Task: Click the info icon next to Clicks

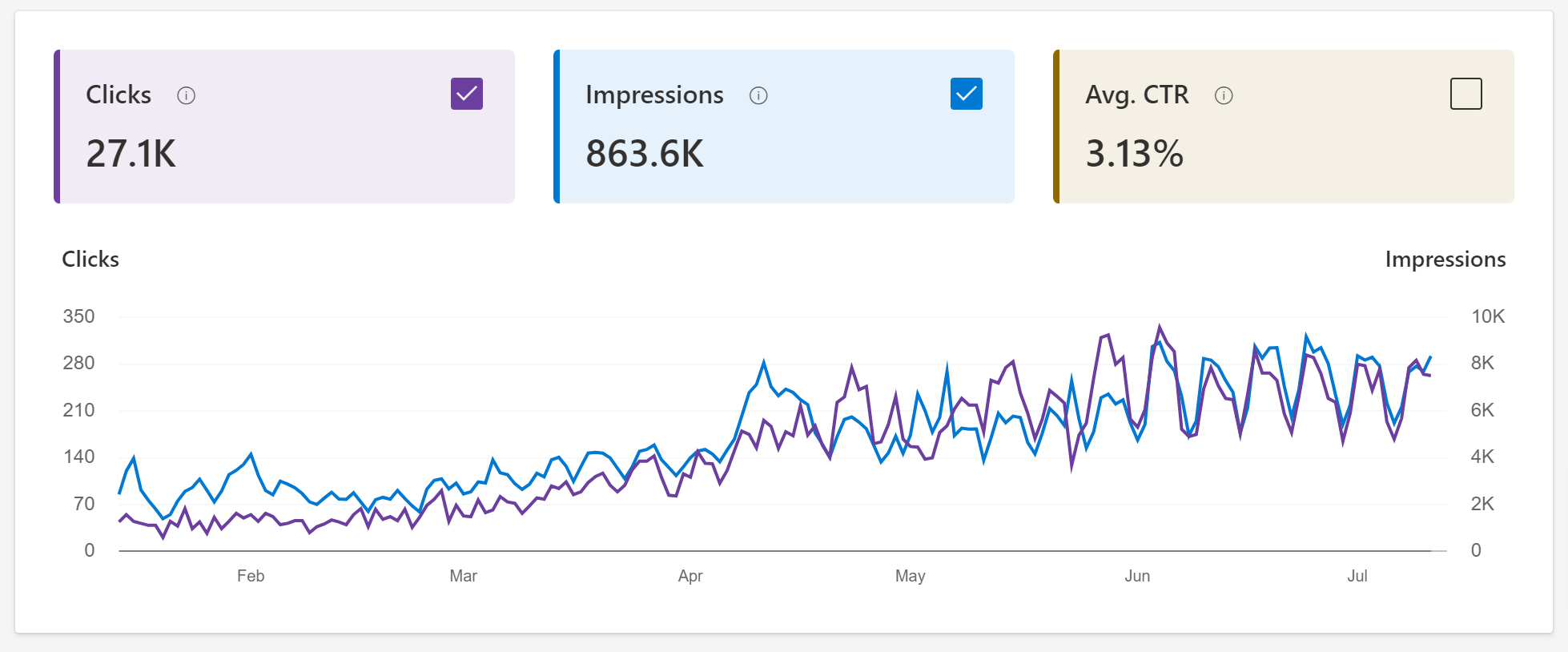Action: pos(186,96)
